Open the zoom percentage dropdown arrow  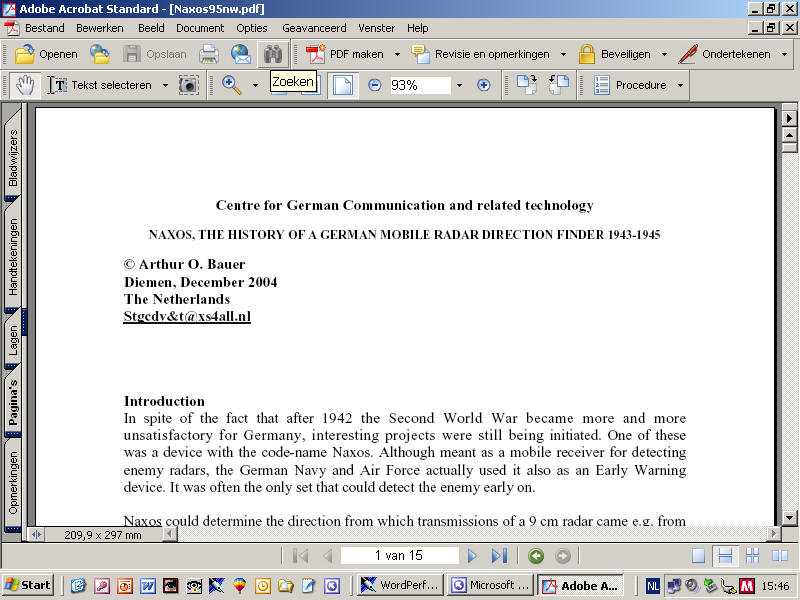coord(459,86)
